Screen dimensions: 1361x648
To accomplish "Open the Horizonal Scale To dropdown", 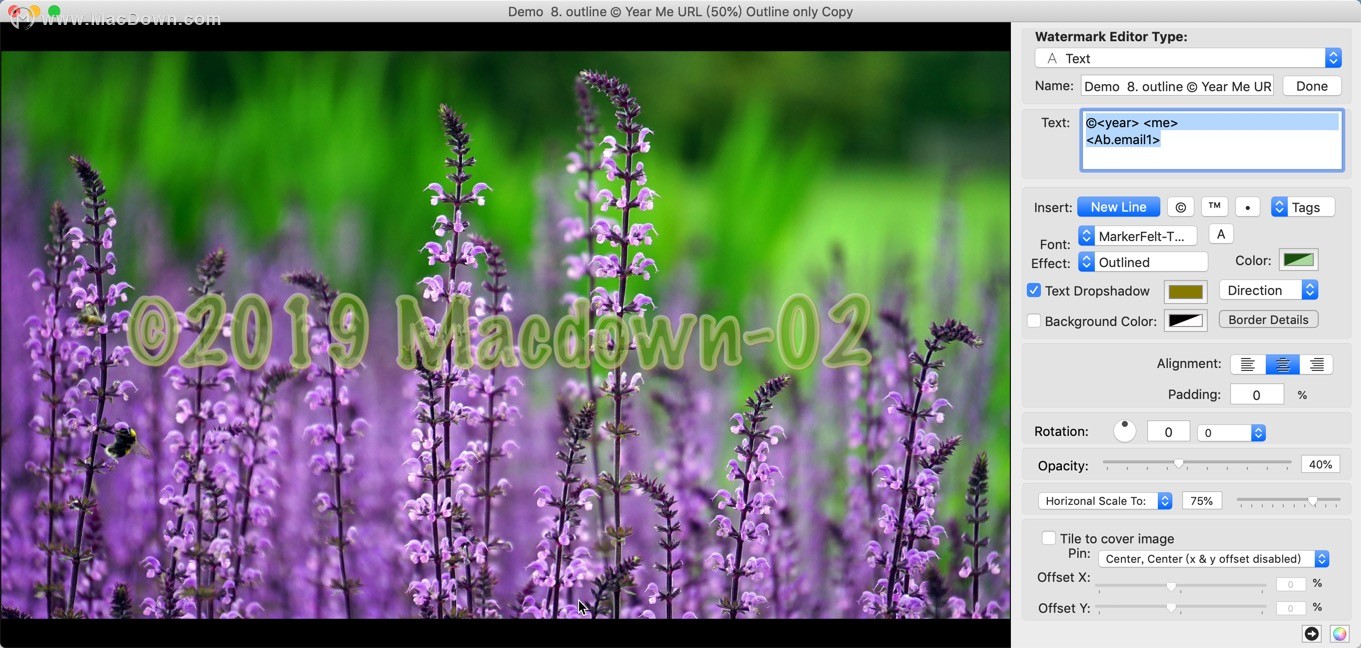I will point(1105,501).
